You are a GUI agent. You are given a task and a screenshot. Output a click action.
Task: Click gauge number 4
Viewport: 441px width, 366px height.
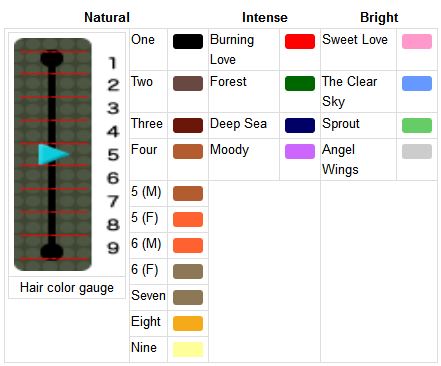point(113,132)
